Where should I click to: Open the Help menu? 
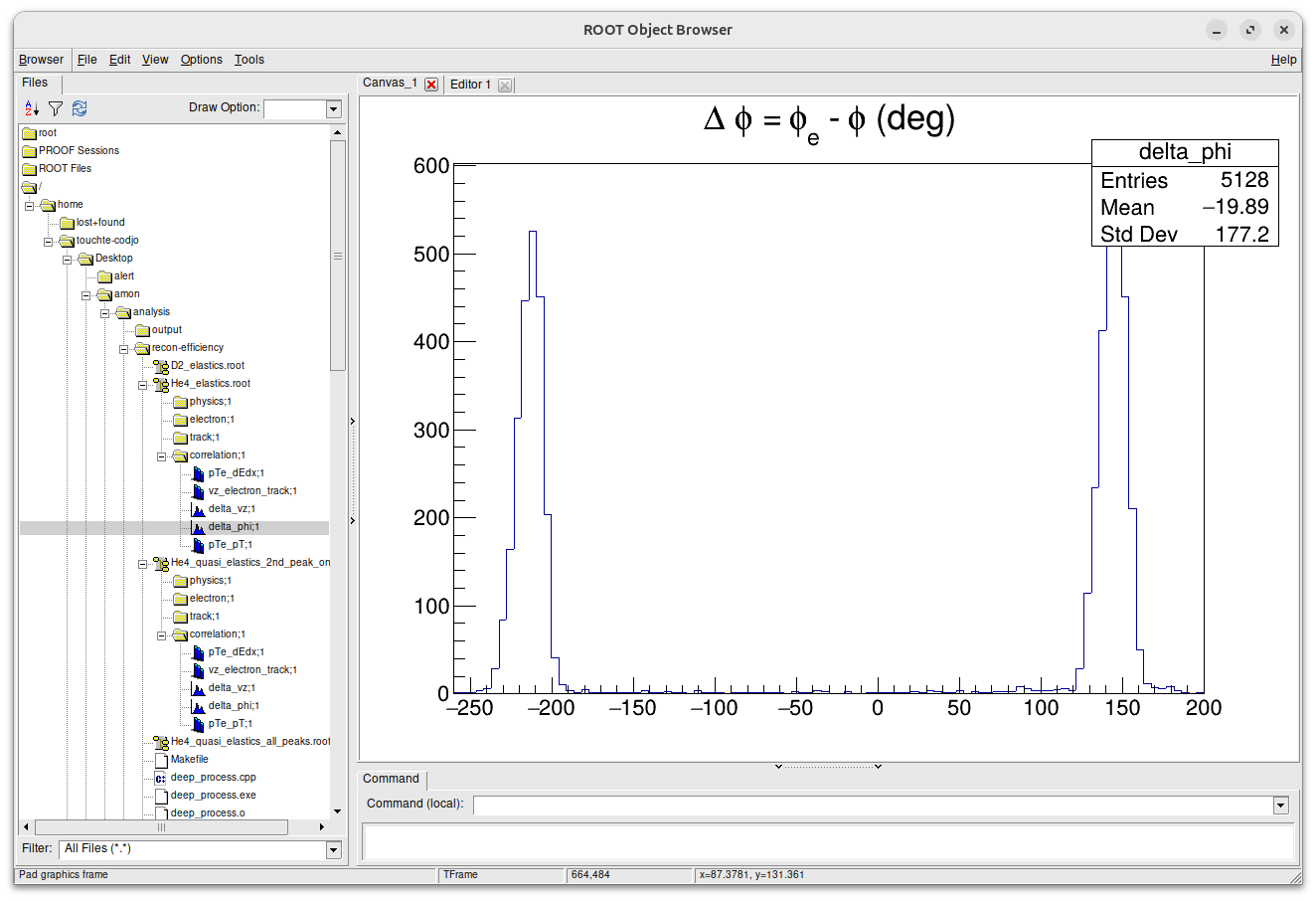[1284, 60]
